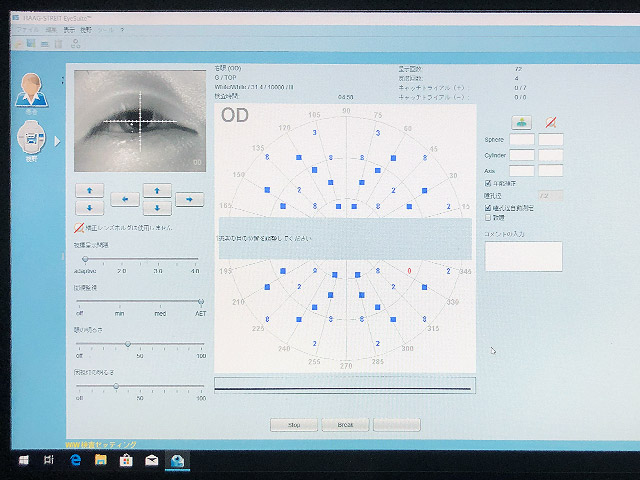Click the 04:58 test duration value
The width and height of the screenshot is (640, 480).
(345, 97)
